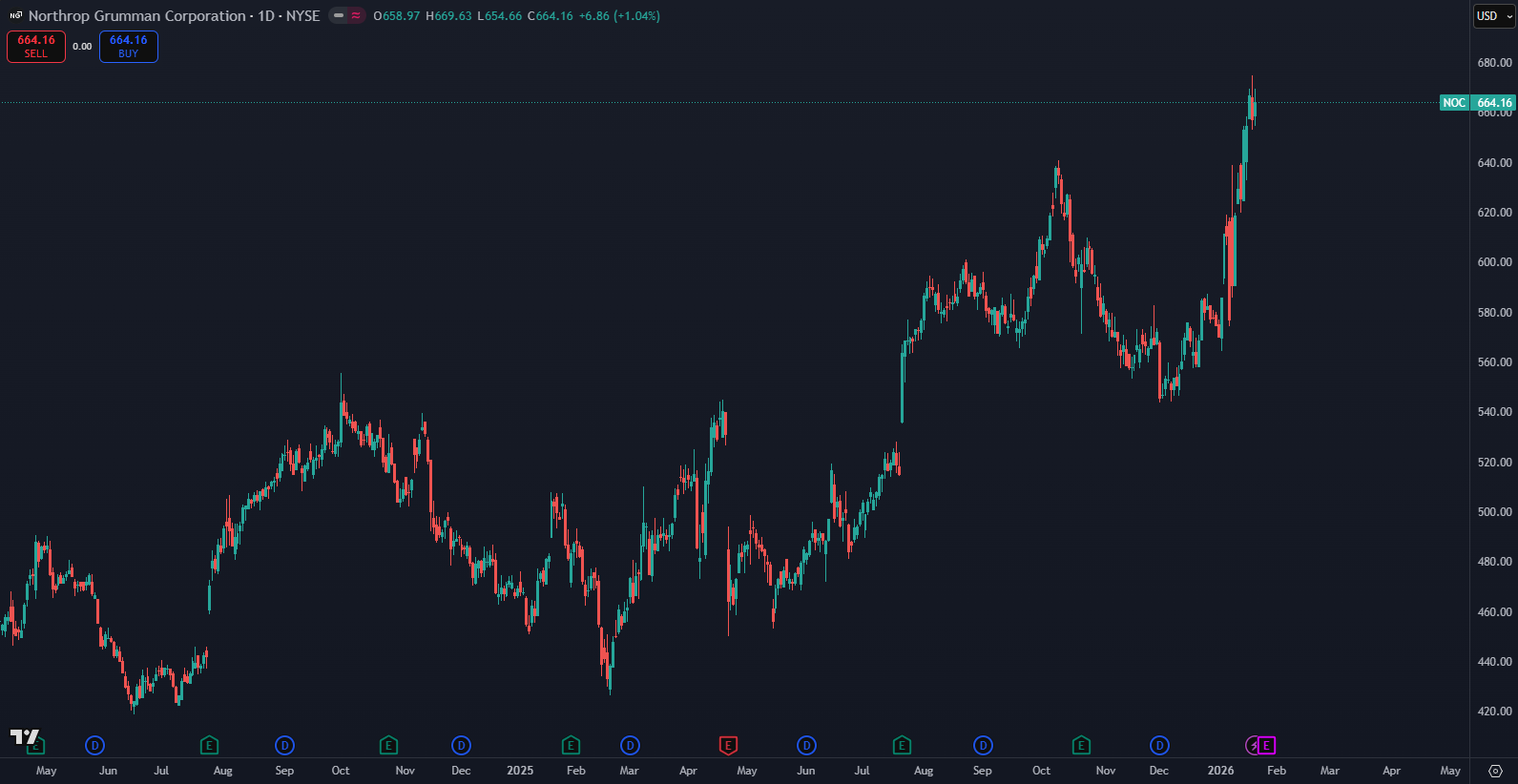Click the red earnings marker near May 2025
The height and width of the screenshot is (784, 1518).
pyautogui.click(x=728, y=745)
